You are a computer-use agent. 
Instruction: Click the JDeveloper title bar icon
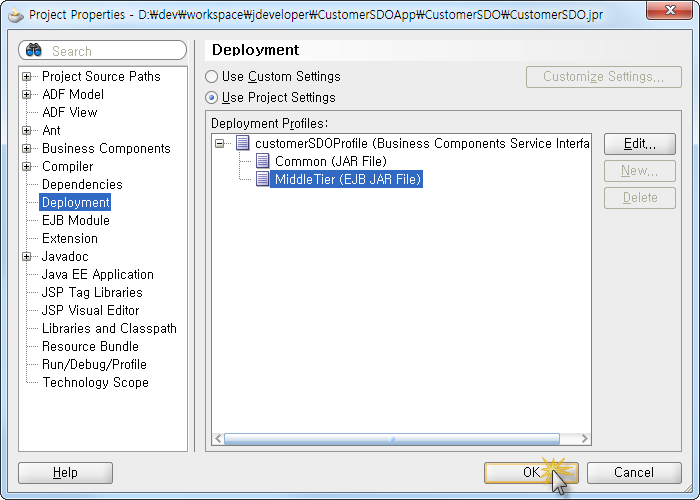[16, 16]
